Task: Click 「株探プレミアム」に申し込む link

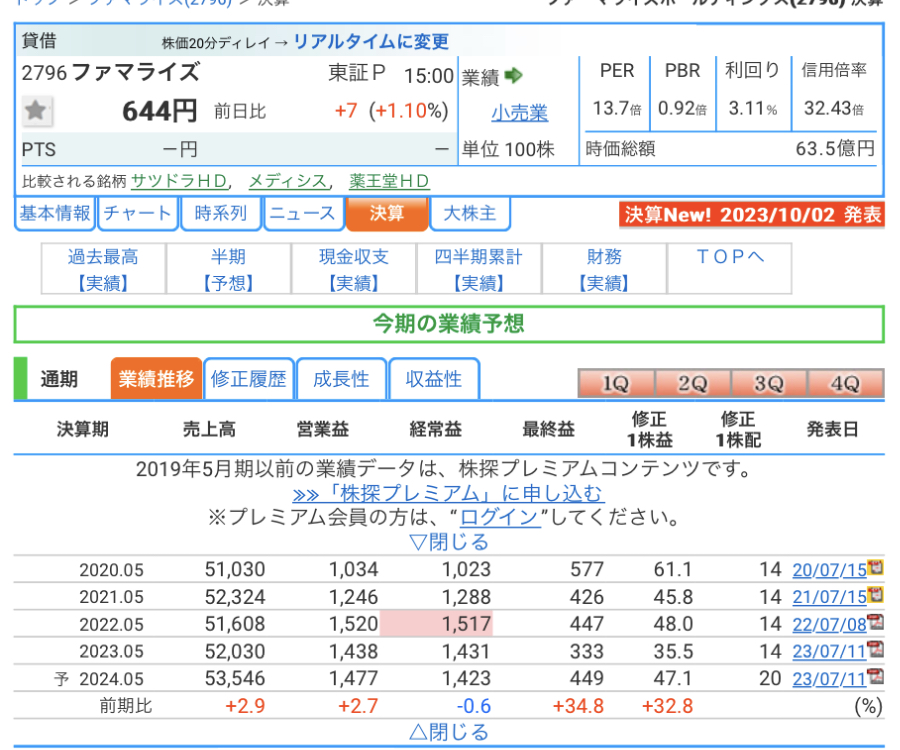Action: pyautogui.click(x=448, y=493)
